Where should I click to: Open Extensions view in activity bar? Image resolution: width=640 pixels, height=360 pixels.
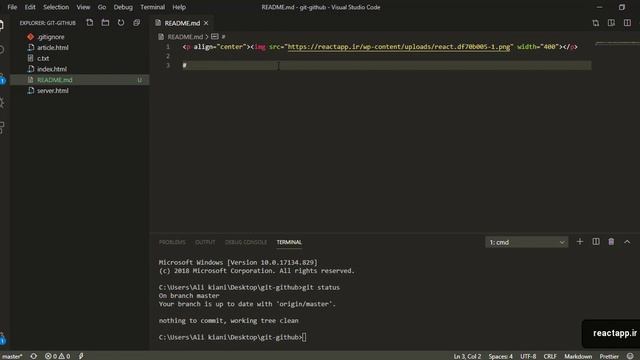(2, 128)
